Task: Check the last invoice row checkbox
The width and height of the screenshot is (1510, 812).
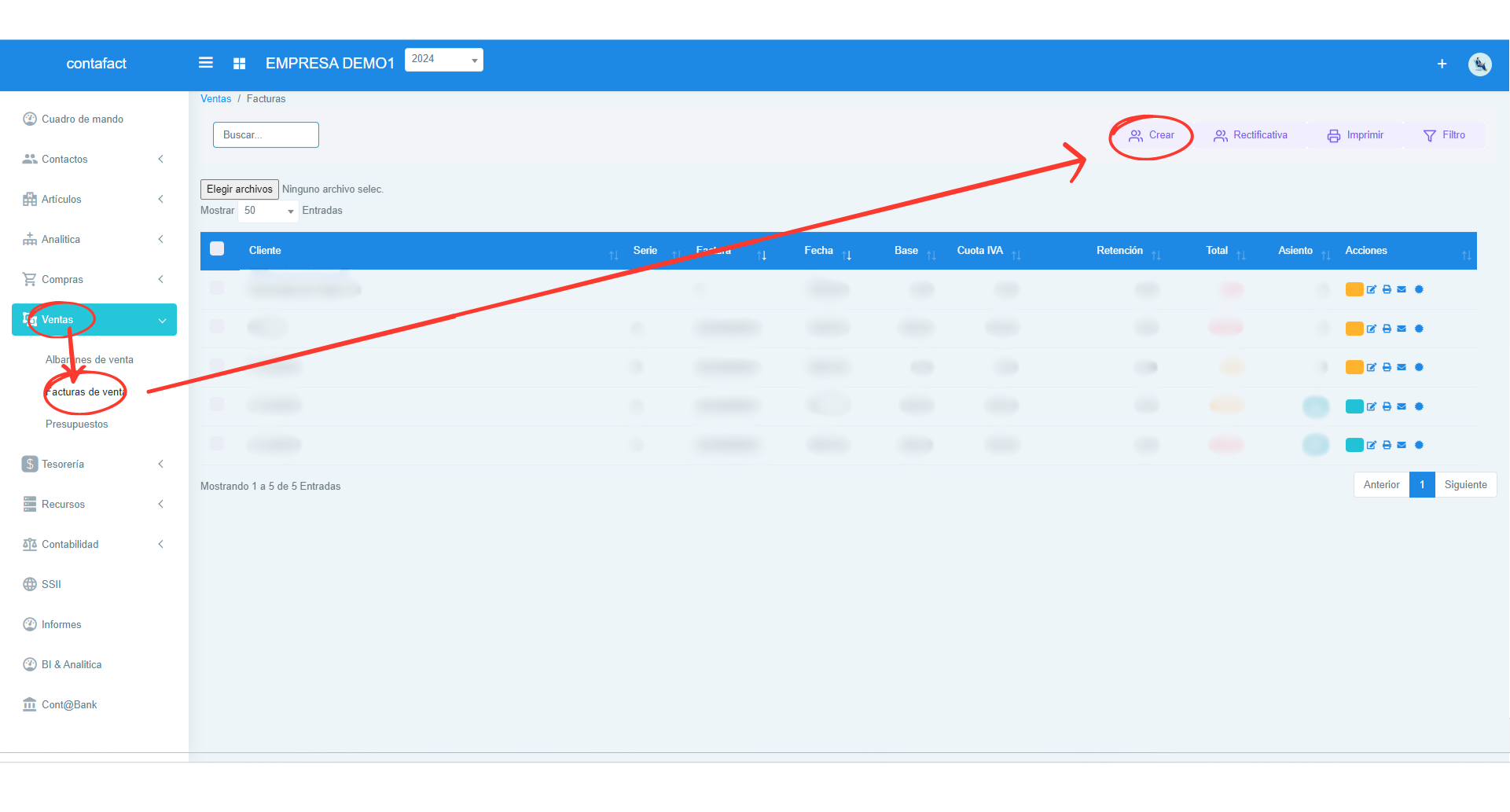Action: point(217,443)
